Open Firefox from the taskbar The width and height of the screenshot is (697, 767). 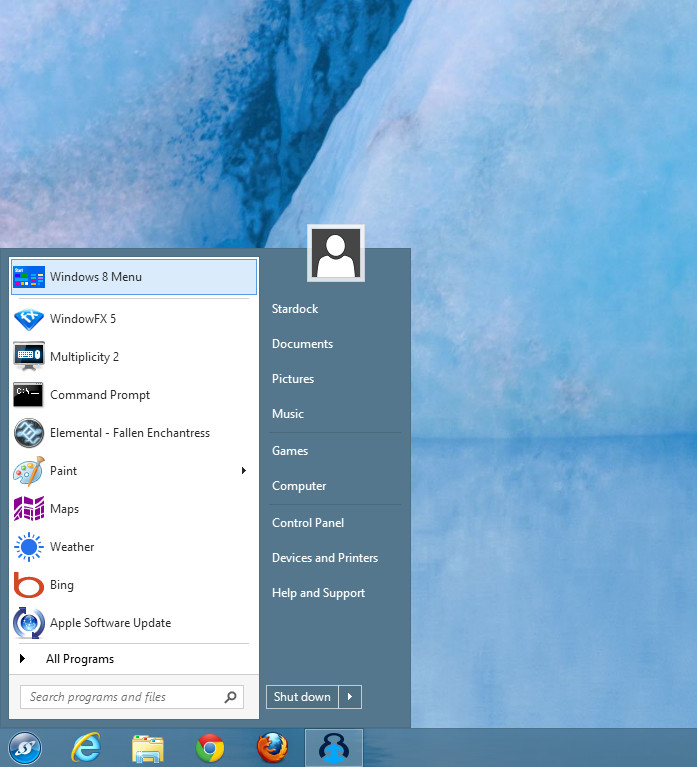pos(272,747)
